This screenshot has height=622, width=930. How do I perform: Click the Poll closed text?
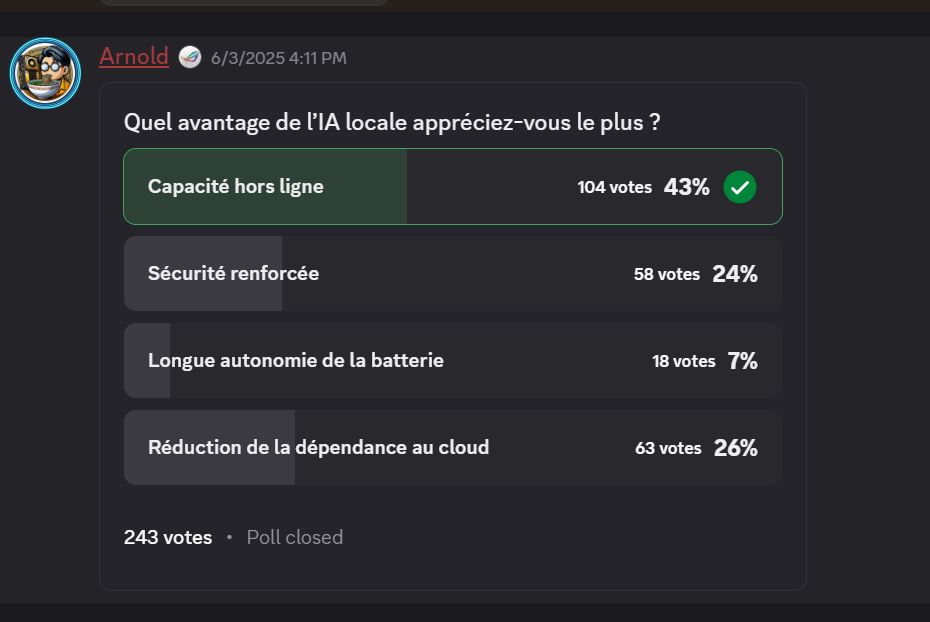click(294, 537)
